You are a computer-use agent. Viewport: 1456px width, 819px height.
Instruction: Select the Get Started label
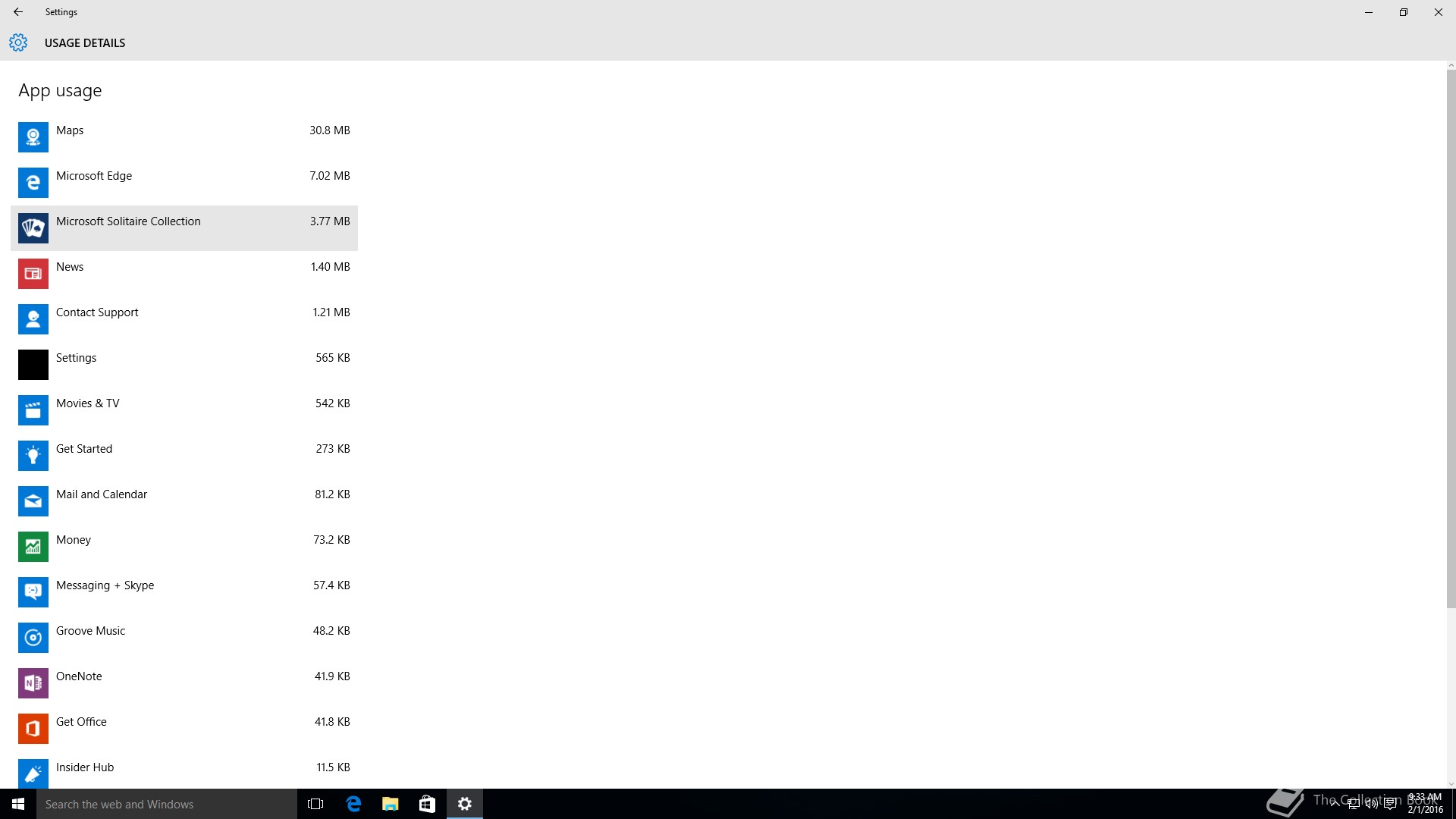(x=84, y=449)
